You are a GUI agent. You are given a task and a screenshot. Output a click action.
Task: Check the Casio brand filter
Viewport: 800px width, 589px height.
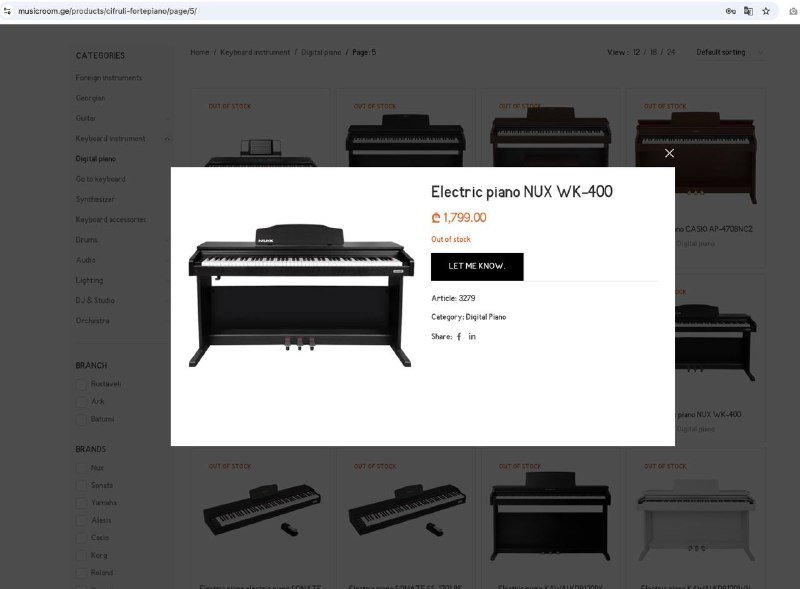81,537
